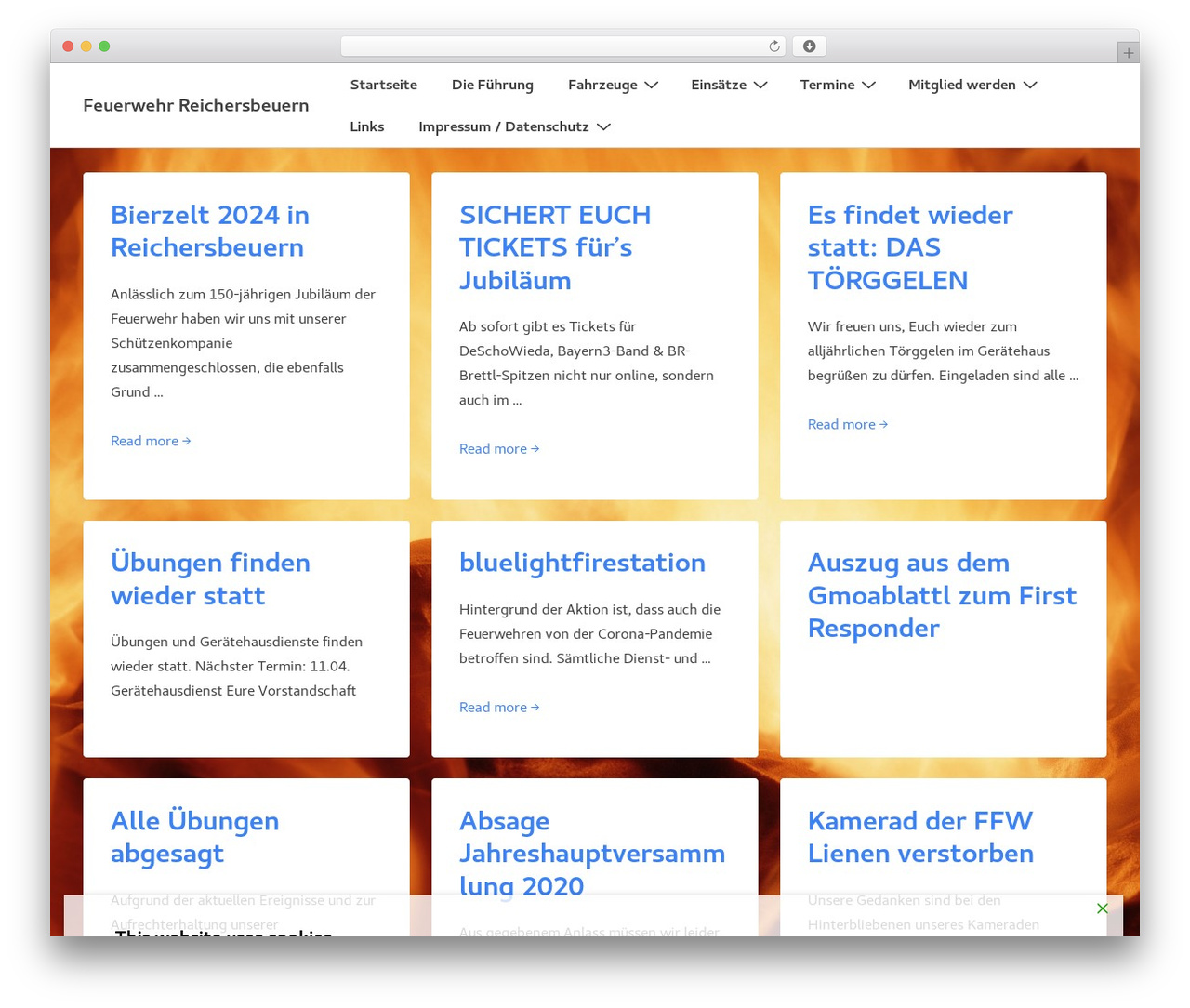Viewport: 1190px width, 1008px height.
Task: Click the browser reload icon
Action: [x=773, y=46]
